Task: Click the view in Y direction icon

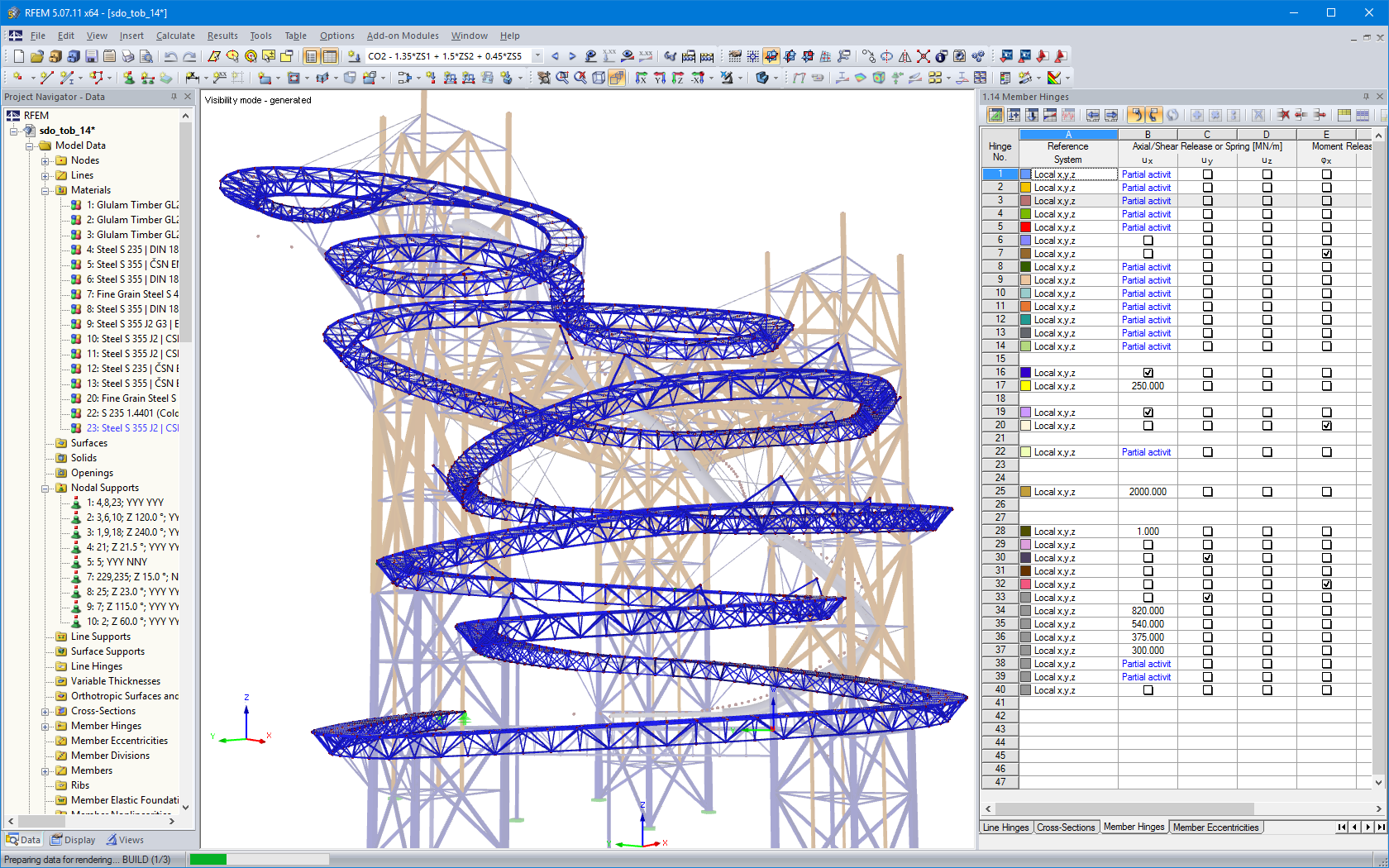Action: click(660, 78)
